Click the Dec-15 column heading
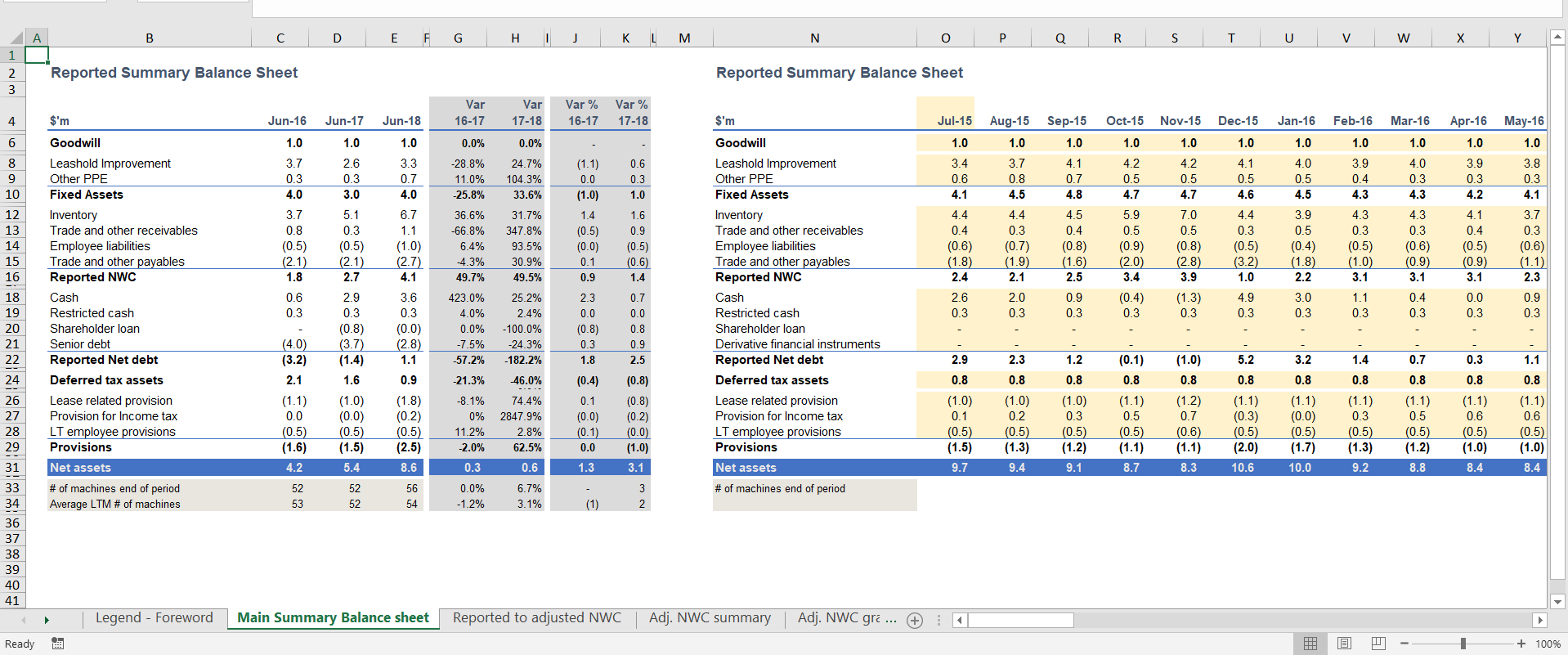The image size is (1568, 655). pos(1238,121)
